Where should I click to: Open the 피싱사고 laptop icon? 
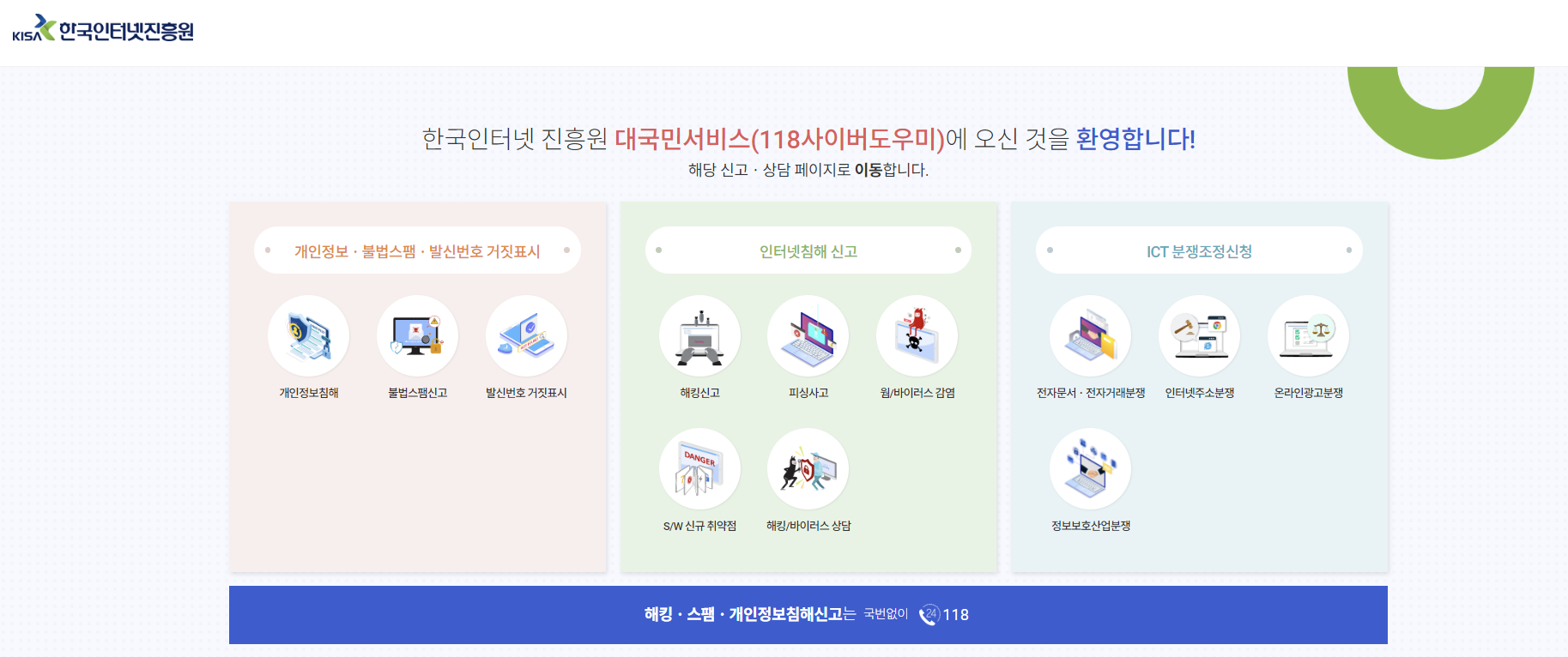(x=808, y=336)
